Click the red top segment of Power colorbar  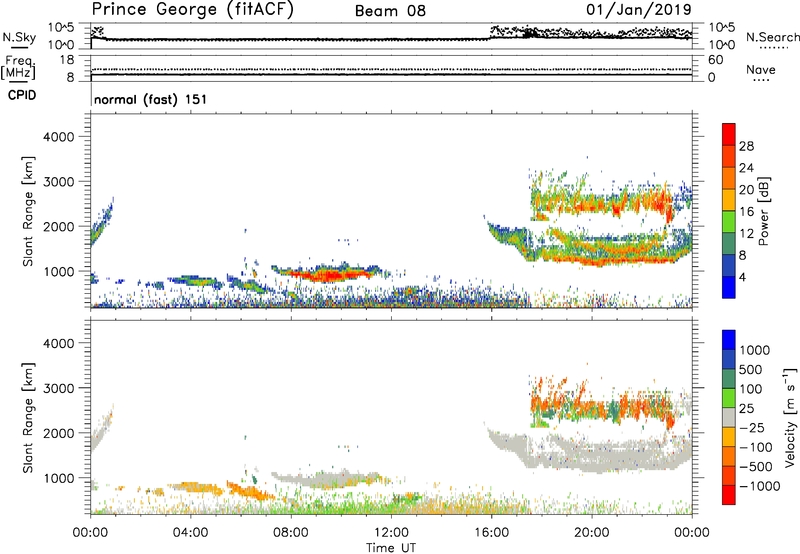click(x=729, y=134)
